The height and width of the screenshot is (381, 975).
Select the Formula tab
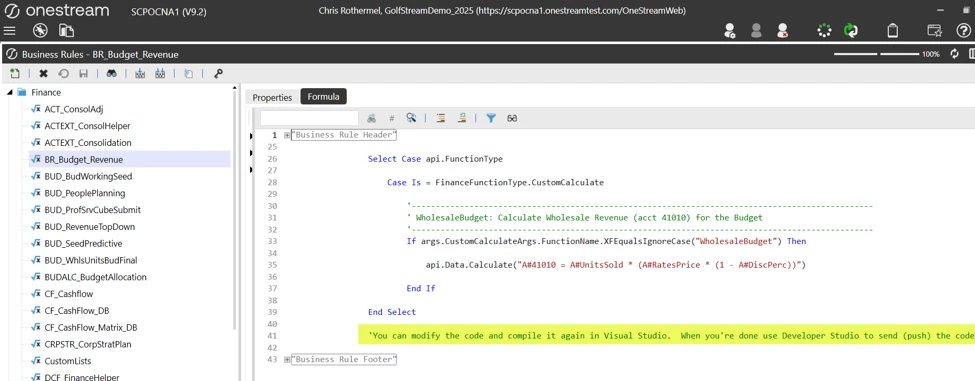323,97
